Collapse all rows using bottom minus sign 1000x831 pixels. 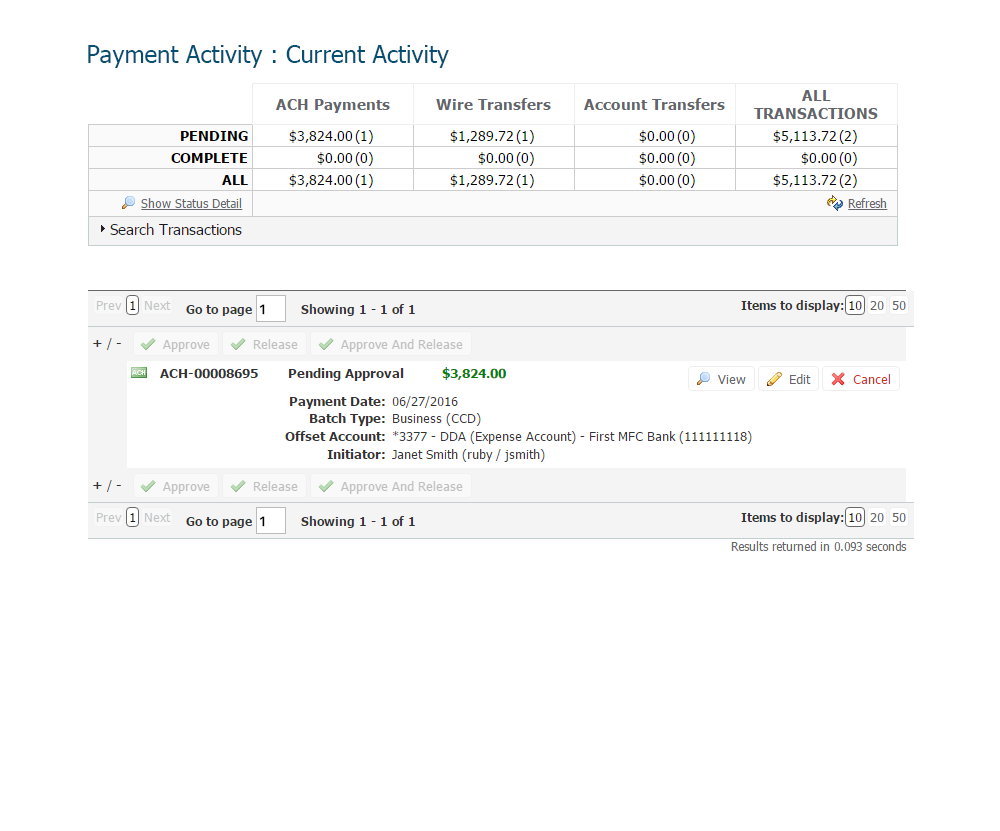point(118,485)
